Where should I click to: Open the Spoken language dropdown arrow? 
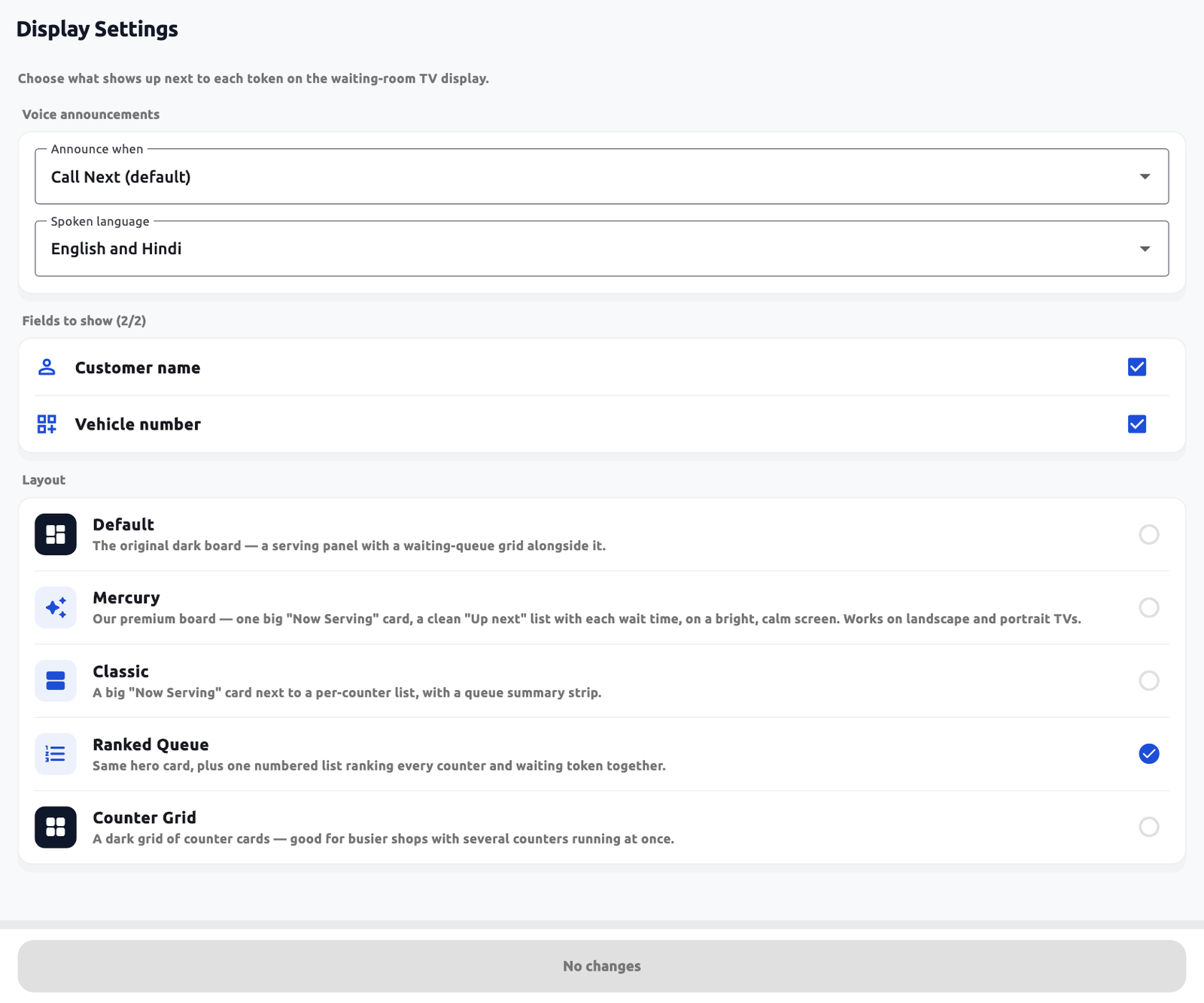pos(1145,249)
